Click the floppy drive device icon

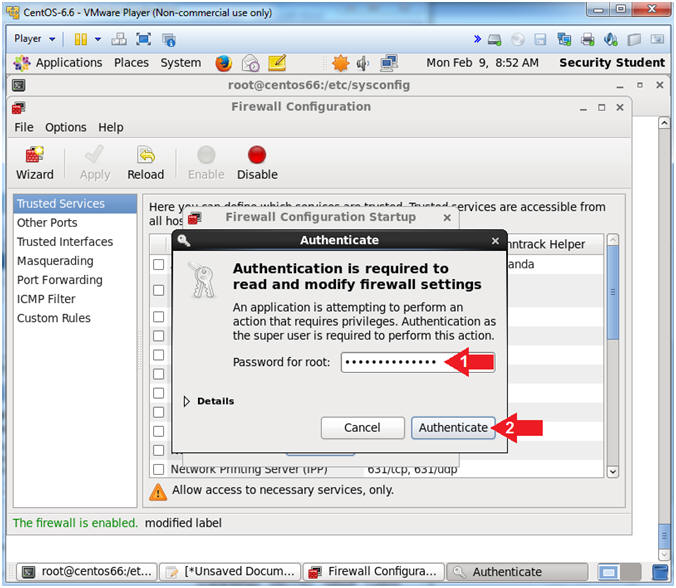540,40
